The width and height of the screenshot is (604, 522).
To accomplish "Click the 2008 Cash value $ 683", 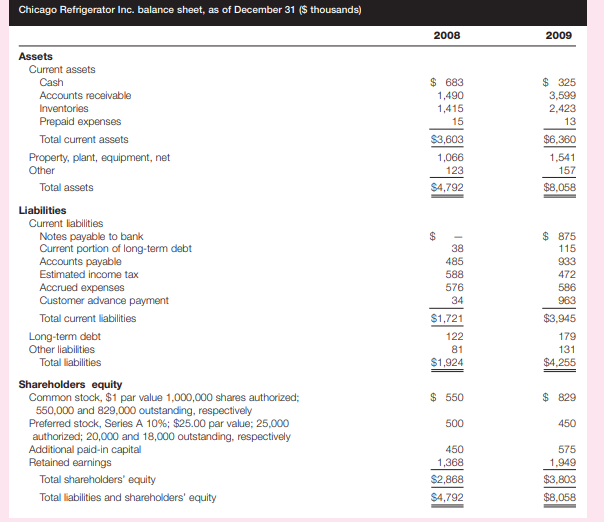I will pyautogui.click(x=447, y=82).
